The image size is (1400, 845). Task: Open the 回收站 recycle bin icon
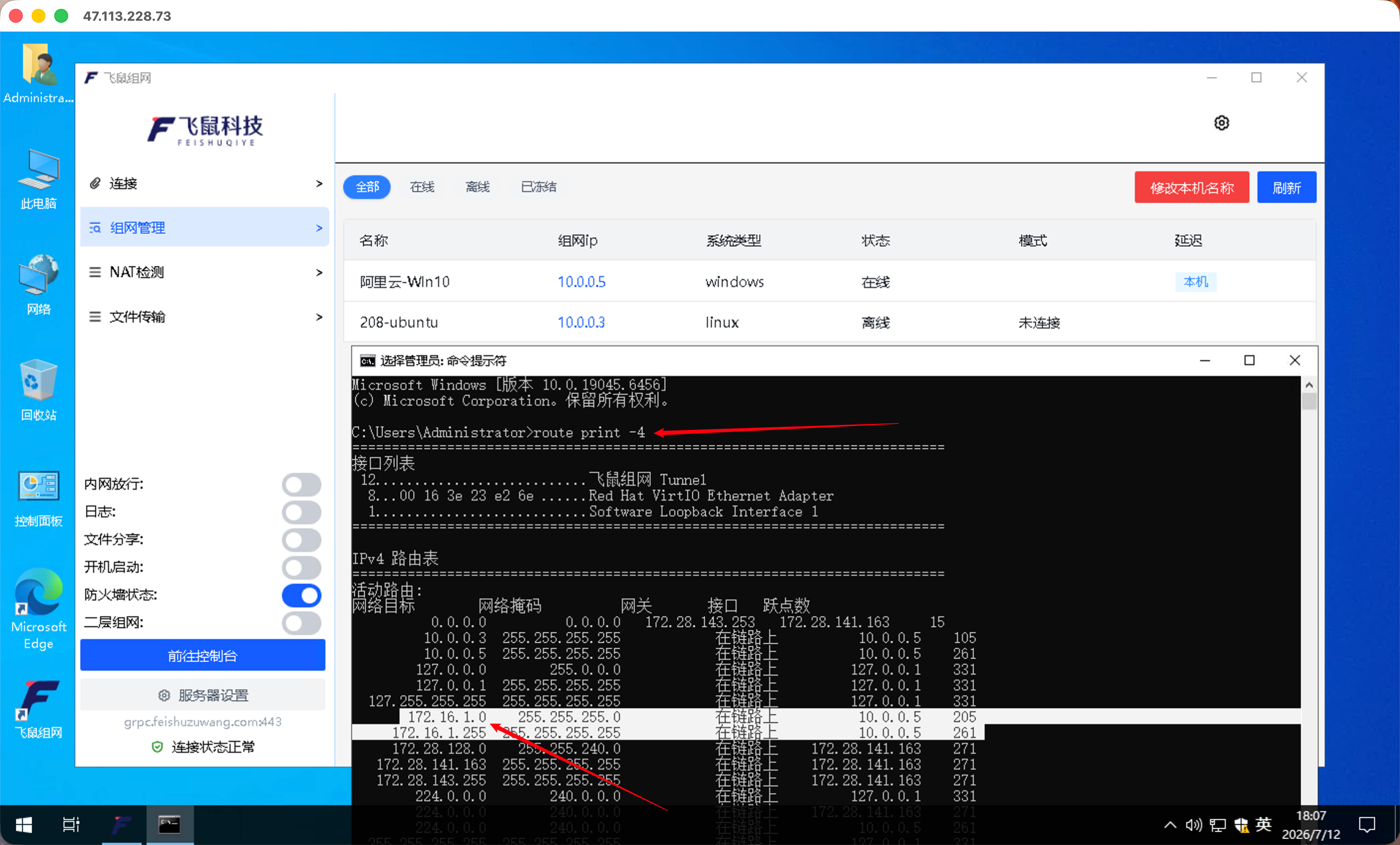pyautogui.click(x=39, y=390)
